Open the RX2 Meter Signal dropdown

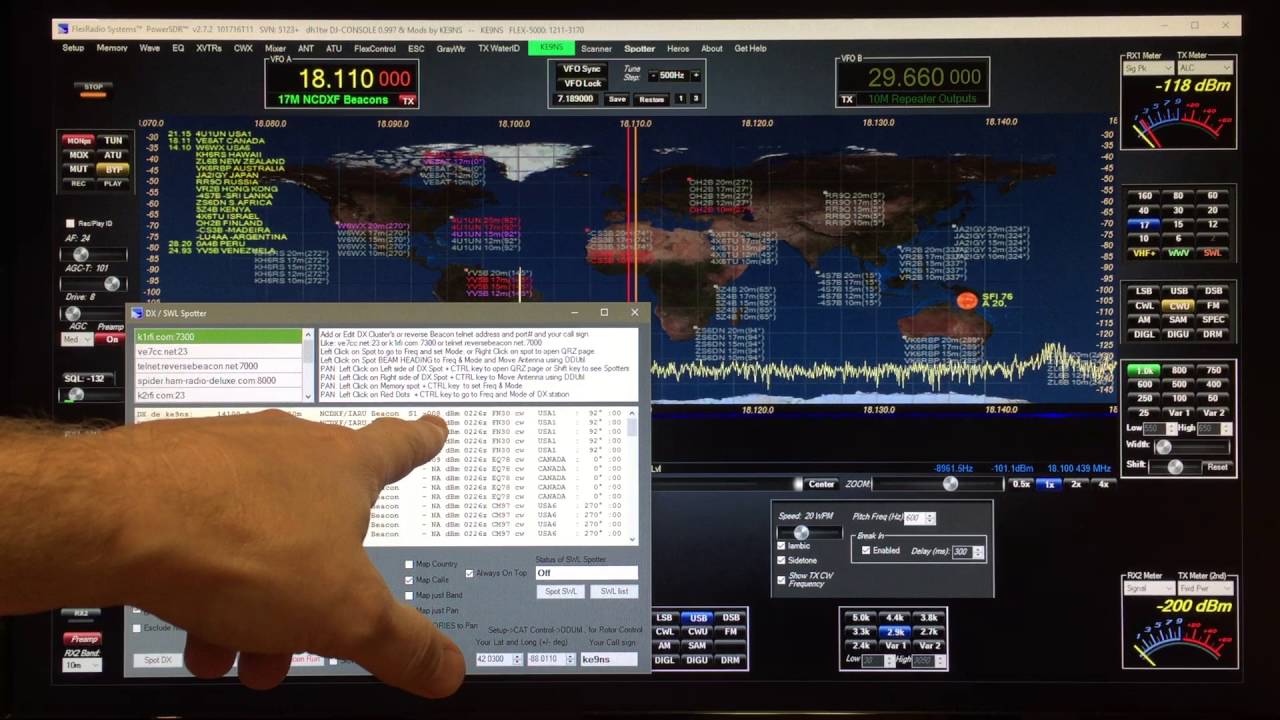point(1148,588)
